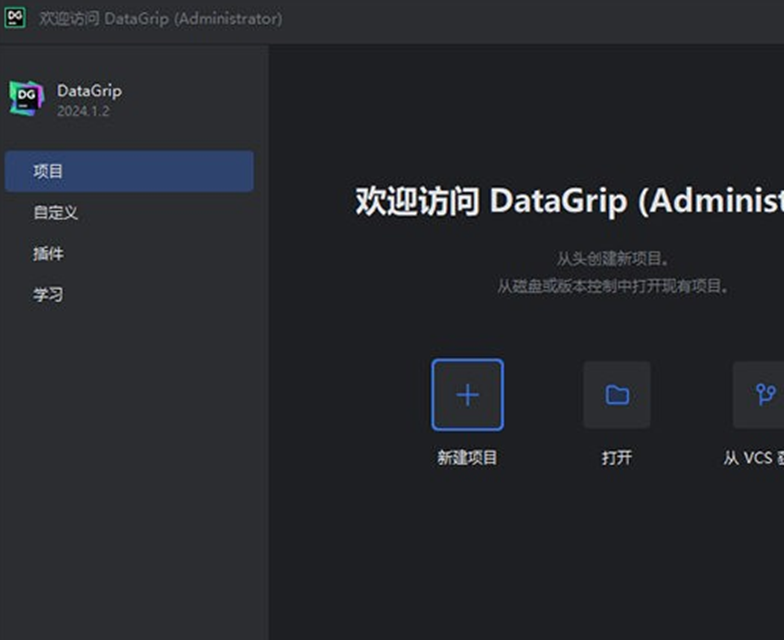The width and height of the screenshot is (784, 640).
Task: Click the Open folder icon
Action: click(617, 394)
